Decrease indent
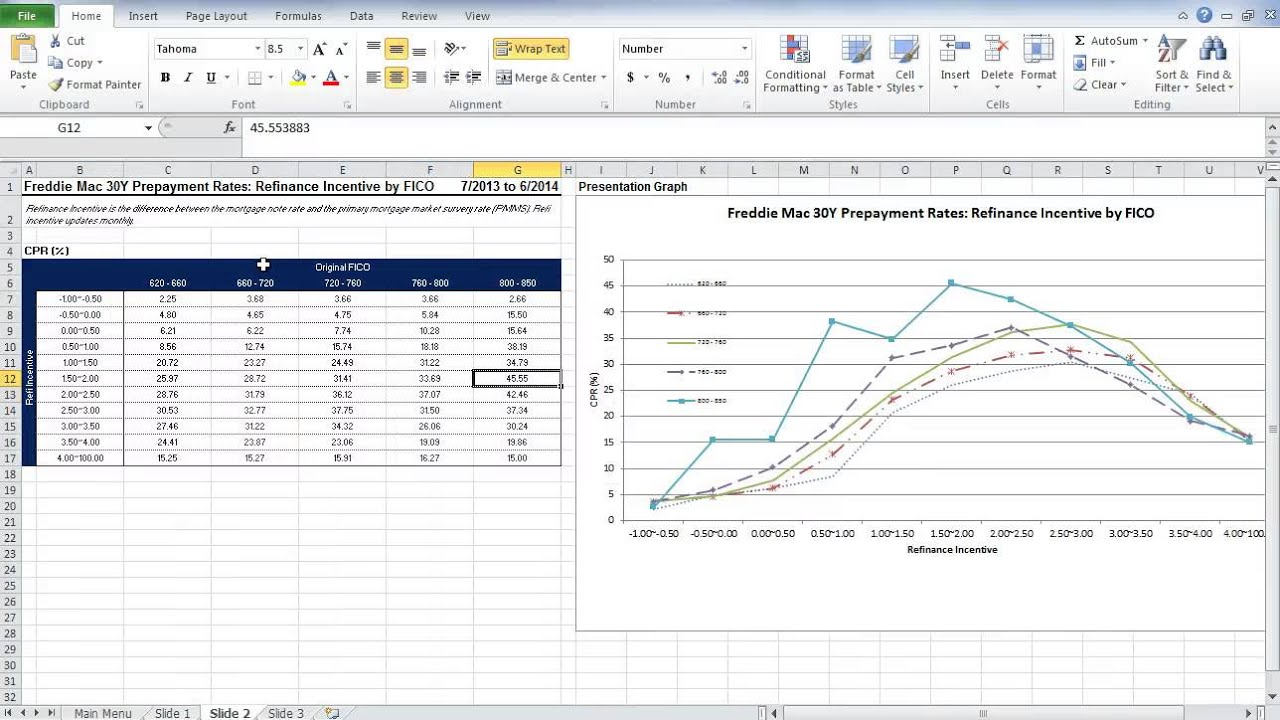The width and height of the screenshot is (1280, 720). tap(451, 78)
